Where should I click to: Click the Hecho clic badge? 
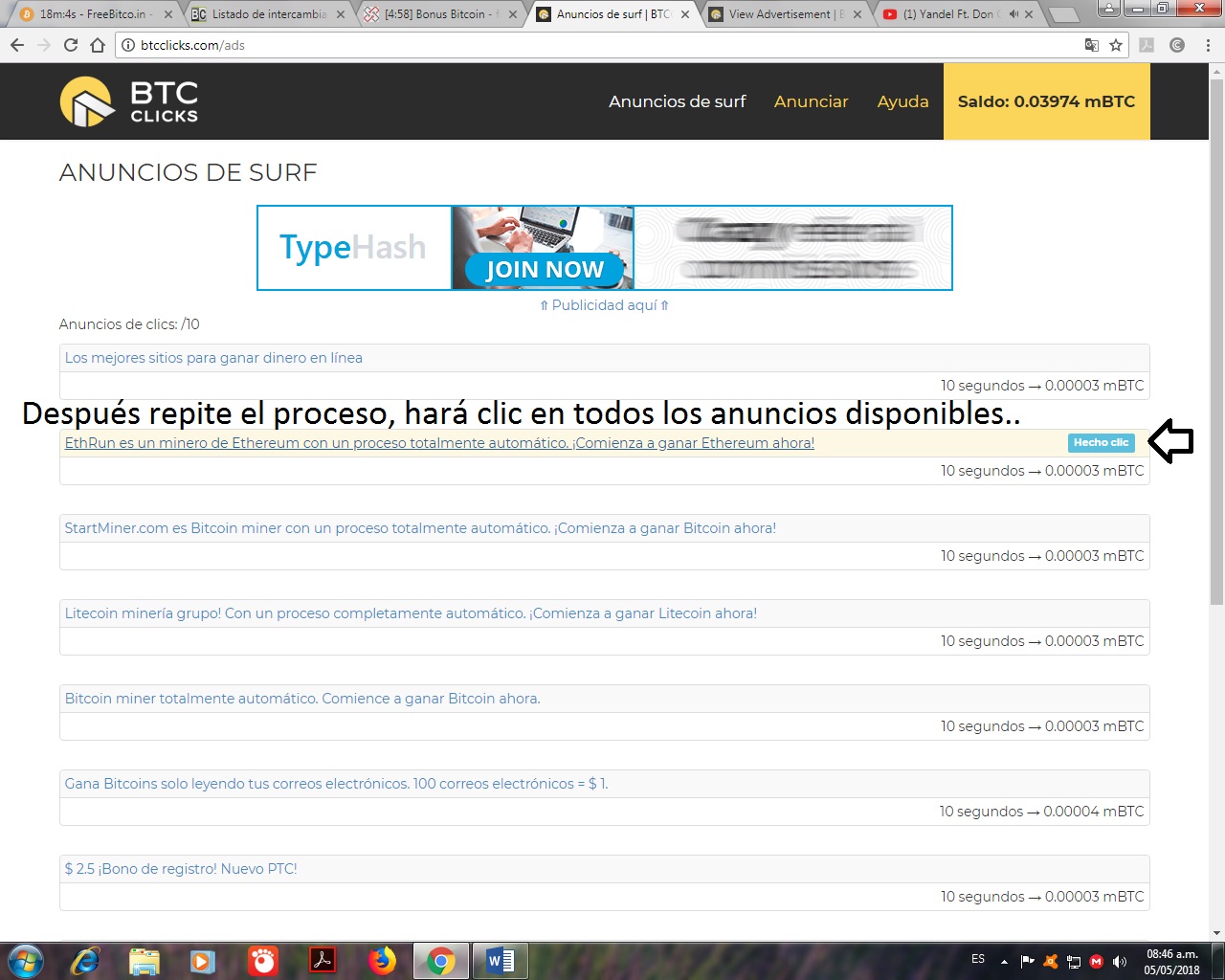(x=1102, y=442)
